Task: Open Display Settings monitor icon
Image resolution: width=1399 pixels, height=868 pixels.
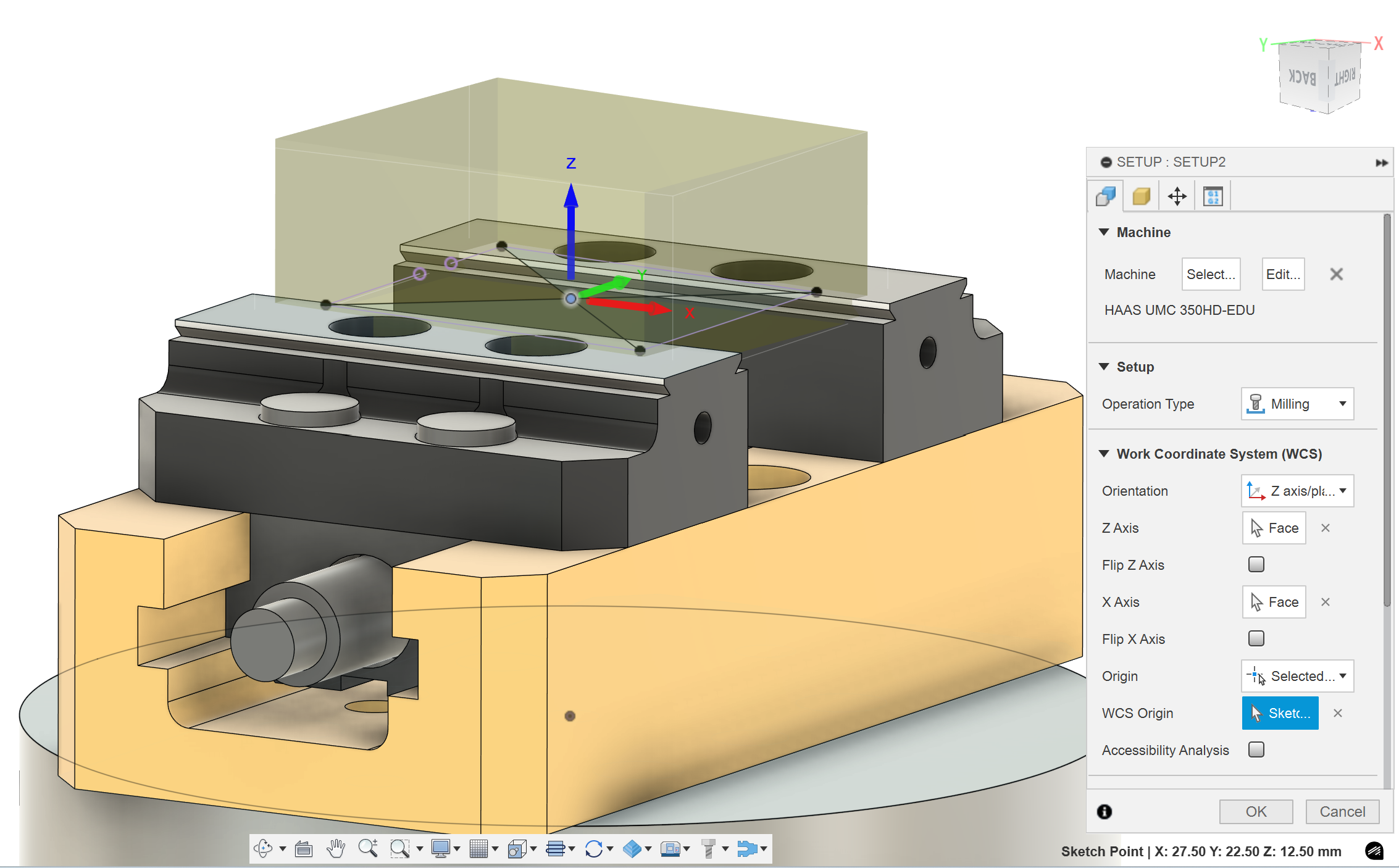Action: click(x=440, y=848)
